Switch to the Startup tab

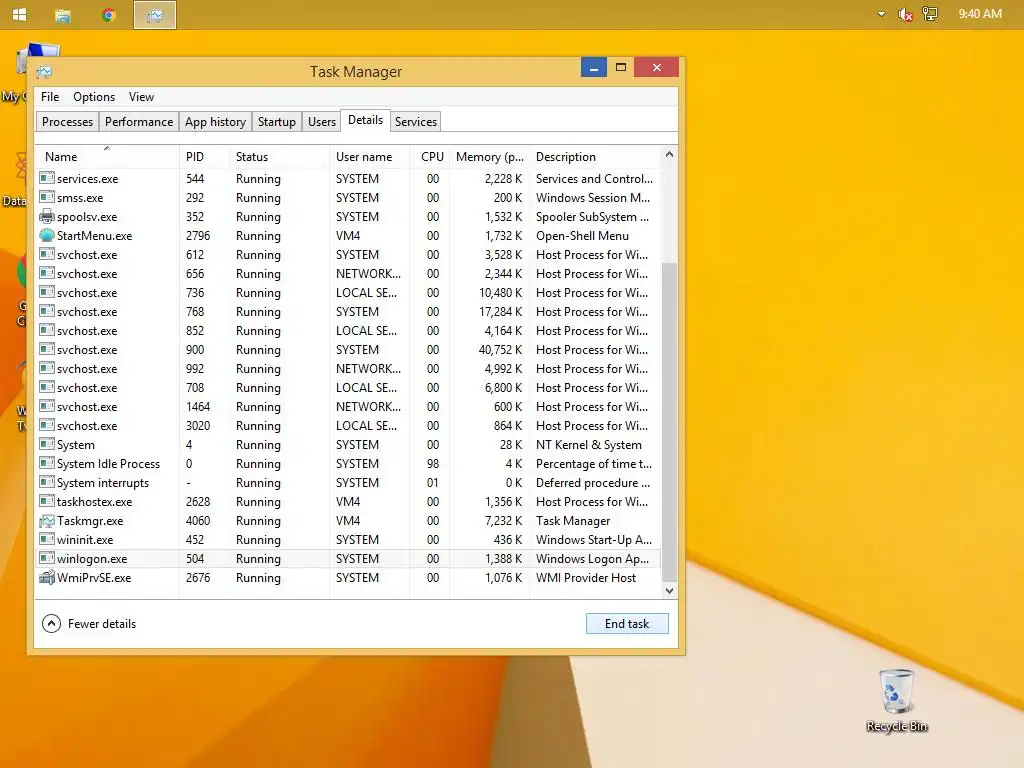pos(276,121)
